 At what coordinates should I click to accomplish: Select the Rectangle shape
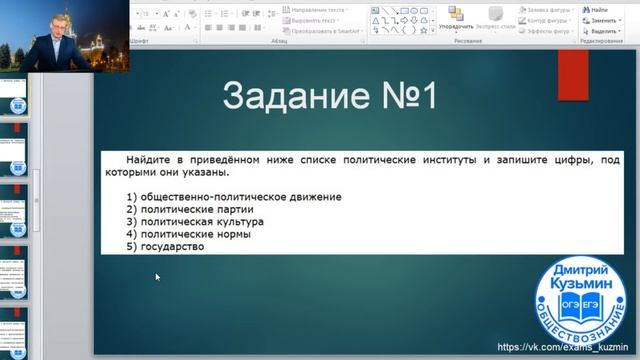click(404, 11)
